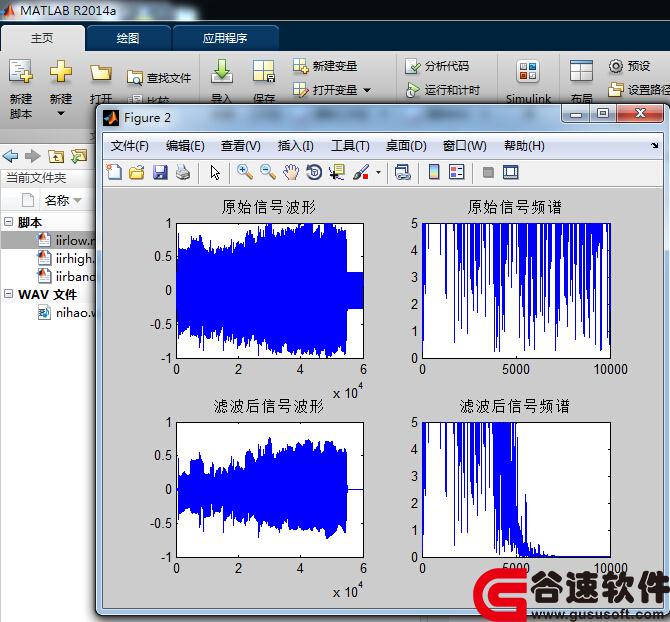Viewport: 670px width, 622px height.
Task: Click the filtered signal waveform plot
Action: pos(270,490)
